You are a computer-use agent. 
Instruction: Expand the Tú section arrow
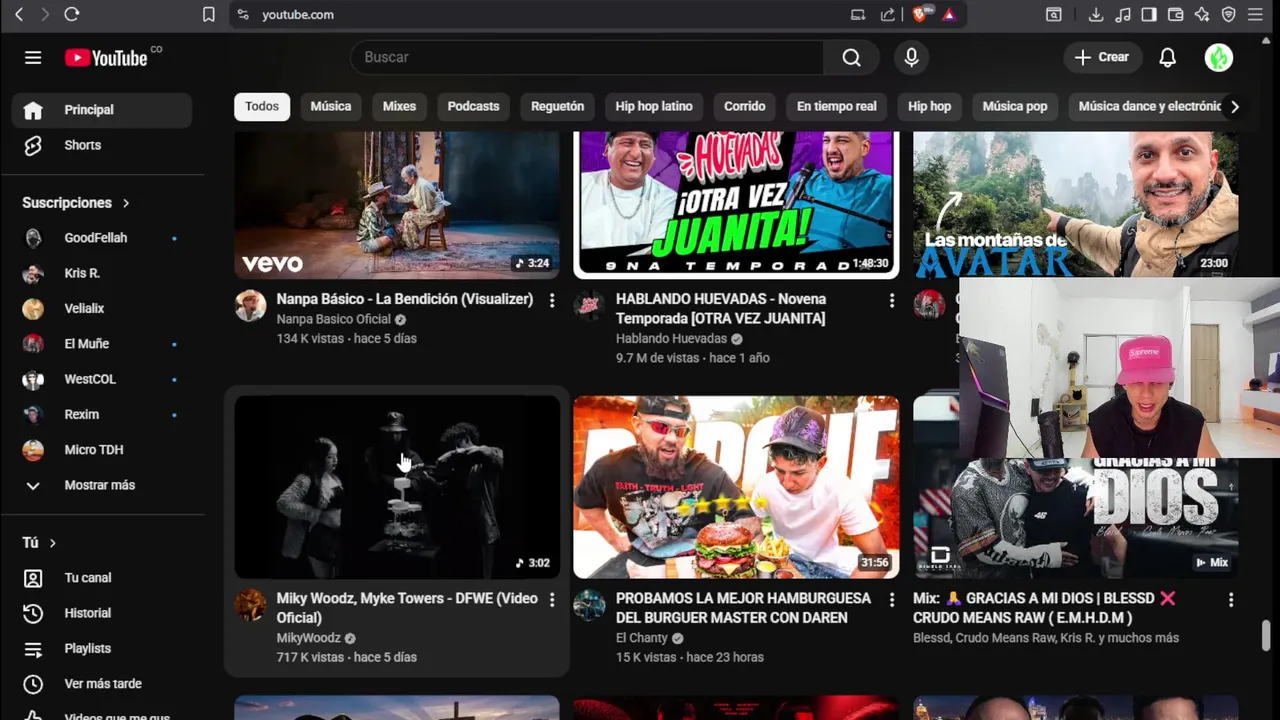coord(52,543)
